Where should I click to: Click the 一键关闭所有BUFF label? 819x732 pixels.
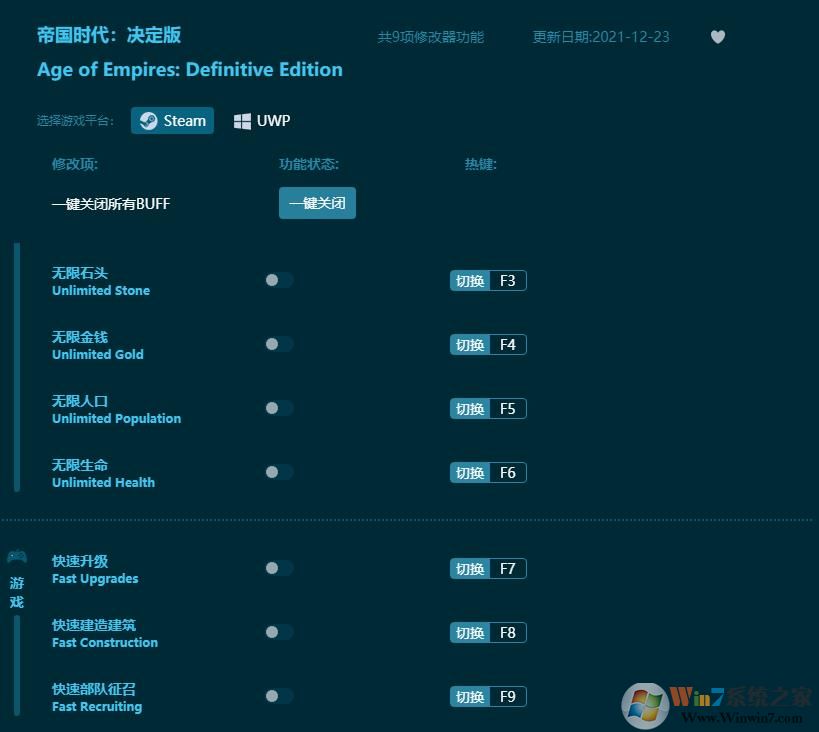111,204
